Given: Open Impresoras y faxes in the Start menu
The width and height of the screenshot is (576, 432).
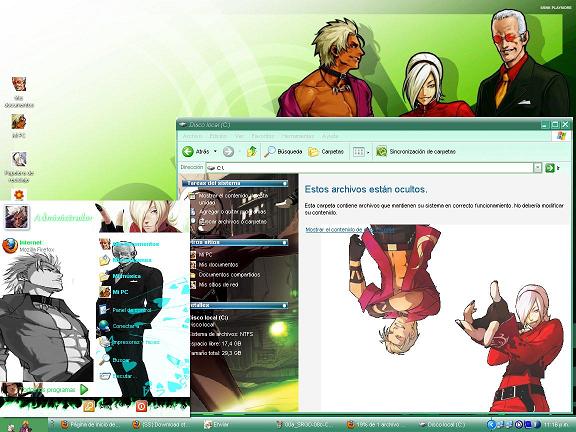Looking at the screenshot, I should click(x=129, y=342).
